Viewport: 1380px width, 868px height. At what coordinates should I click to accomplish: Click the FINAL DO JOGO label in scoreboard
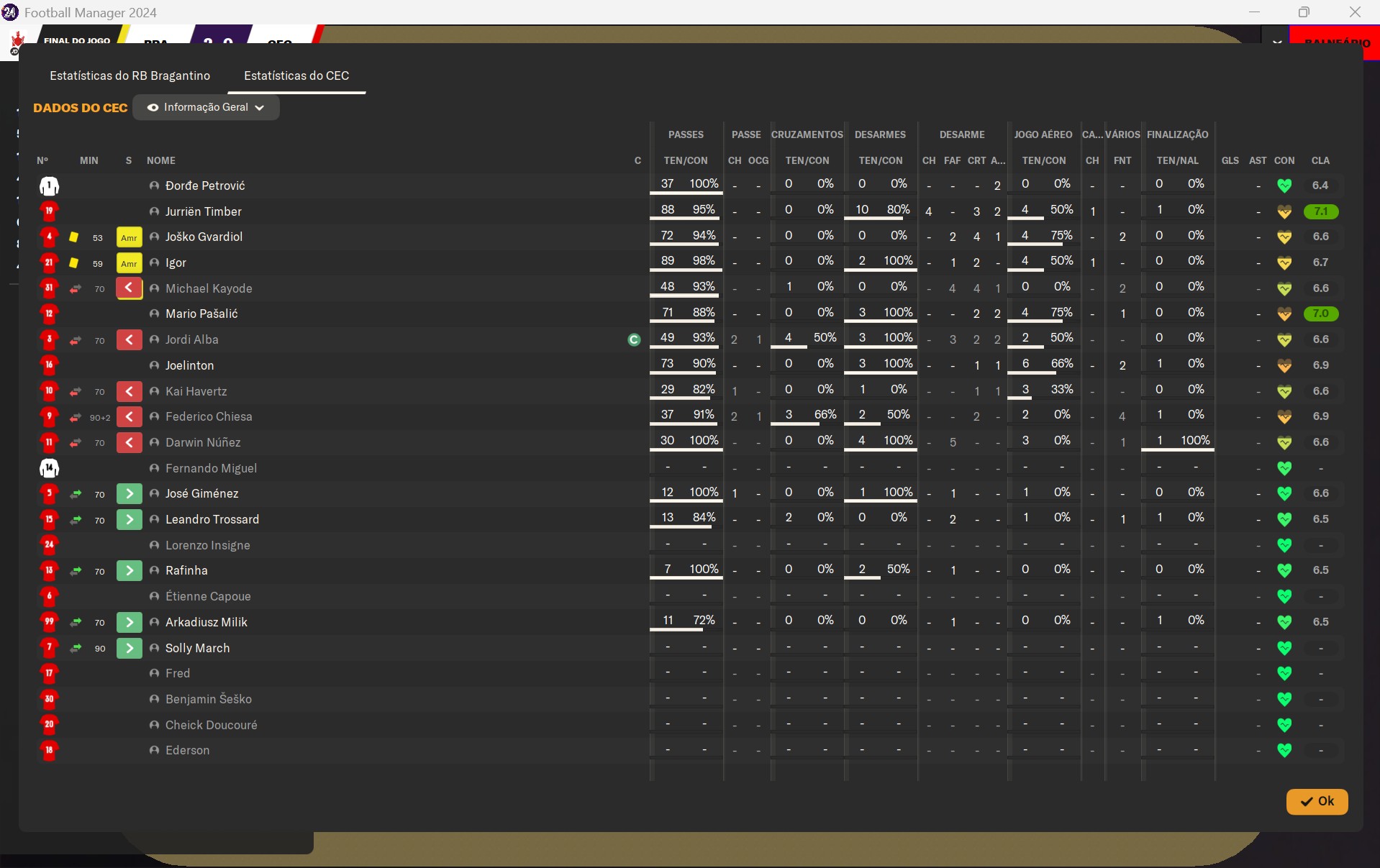point(77,40)
